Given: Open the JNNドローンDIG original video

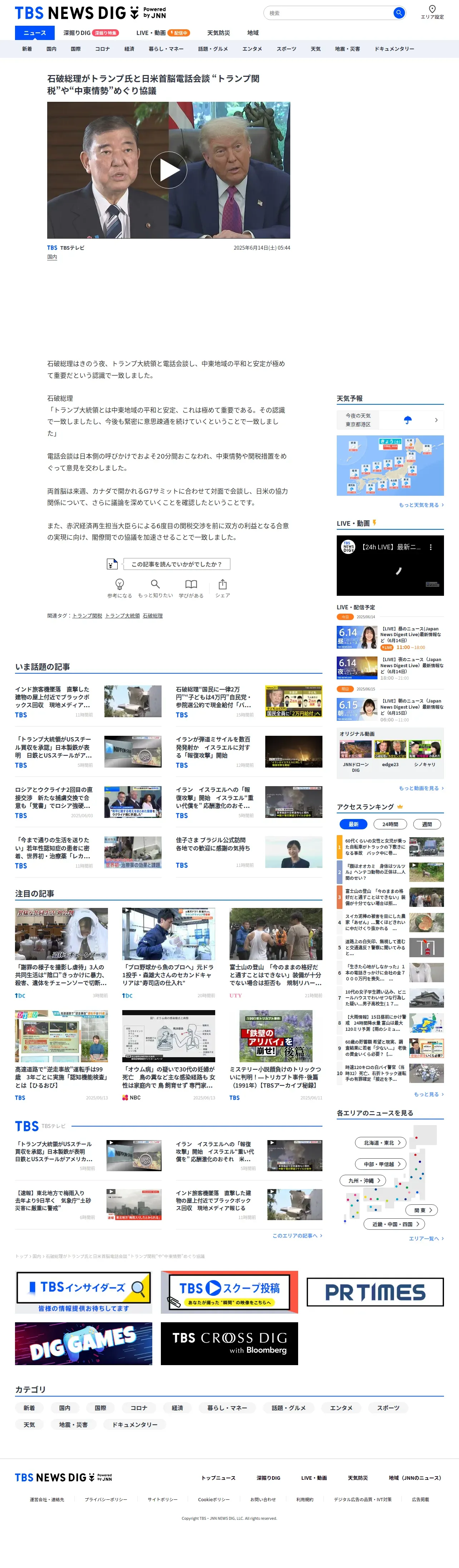Looking at the screenshot, I should click(355, 756).
